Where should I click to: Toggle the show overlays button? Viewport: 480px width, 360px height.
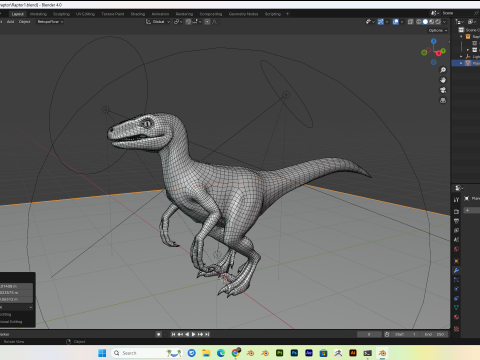(396, 22)
